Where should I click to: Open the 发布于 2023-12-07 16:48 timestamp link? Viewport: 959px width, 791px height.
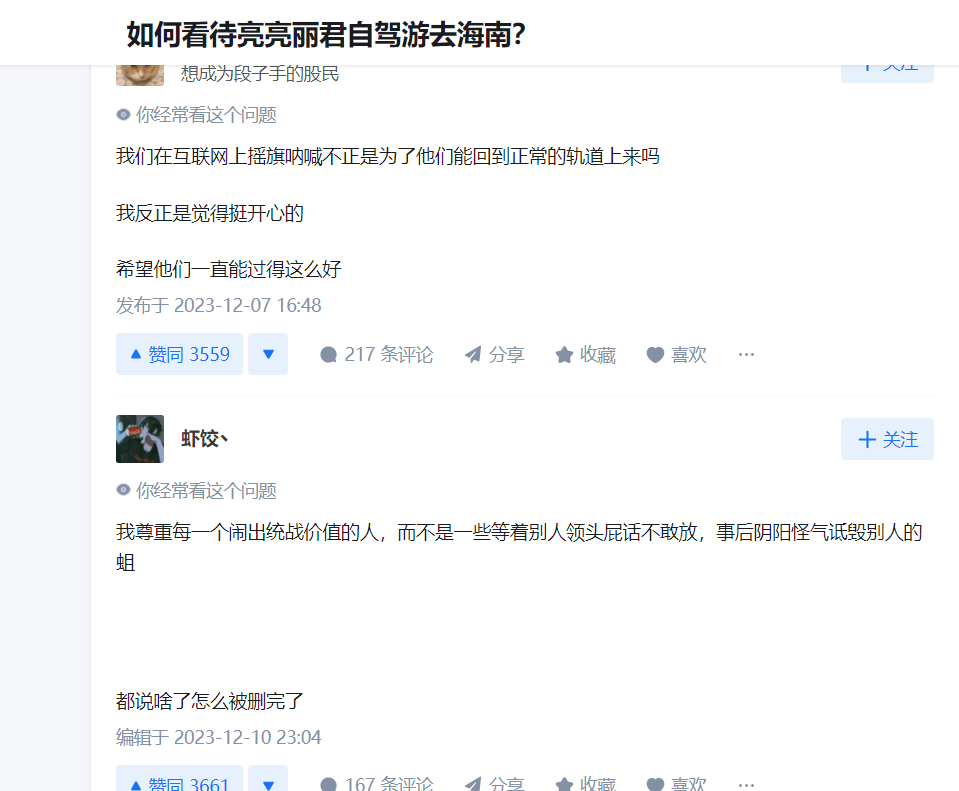[218, 305]
